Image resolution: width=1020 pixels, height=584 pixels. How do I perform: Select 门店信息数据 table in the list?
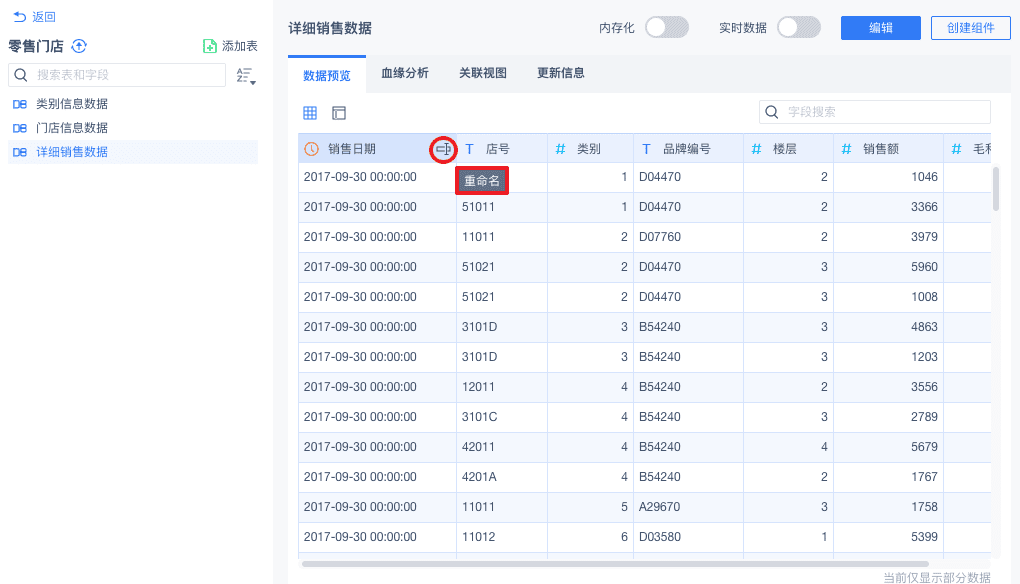tap(72, 128)
